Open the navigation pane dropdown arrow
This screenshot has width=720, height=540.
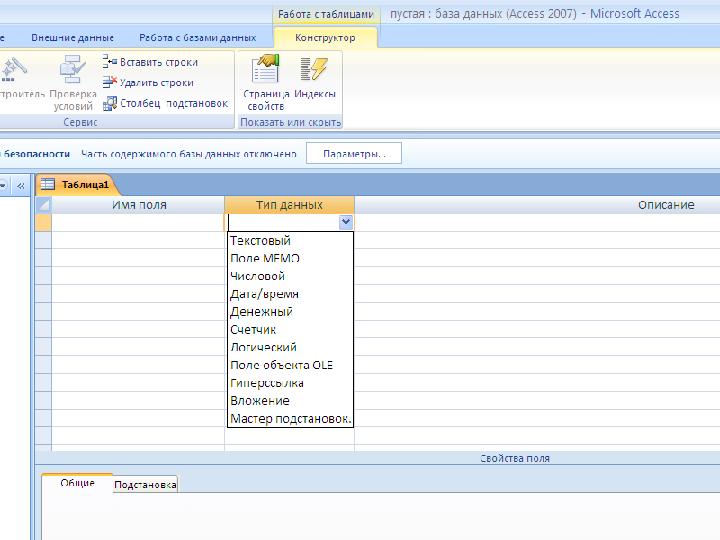click(x=3, y=186)
